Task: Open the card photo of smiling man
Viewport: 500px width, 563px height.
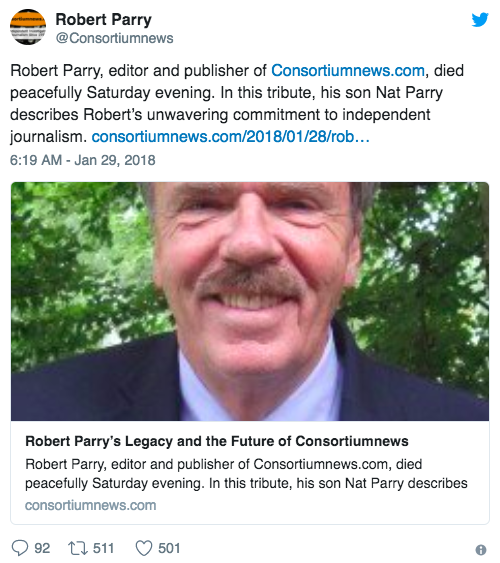Action: pyautogui.click(x=250, y=301)
